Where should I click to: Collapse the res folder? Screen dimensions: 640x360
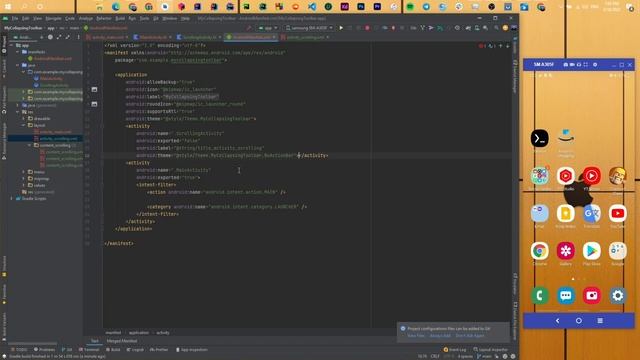[18, 112]
